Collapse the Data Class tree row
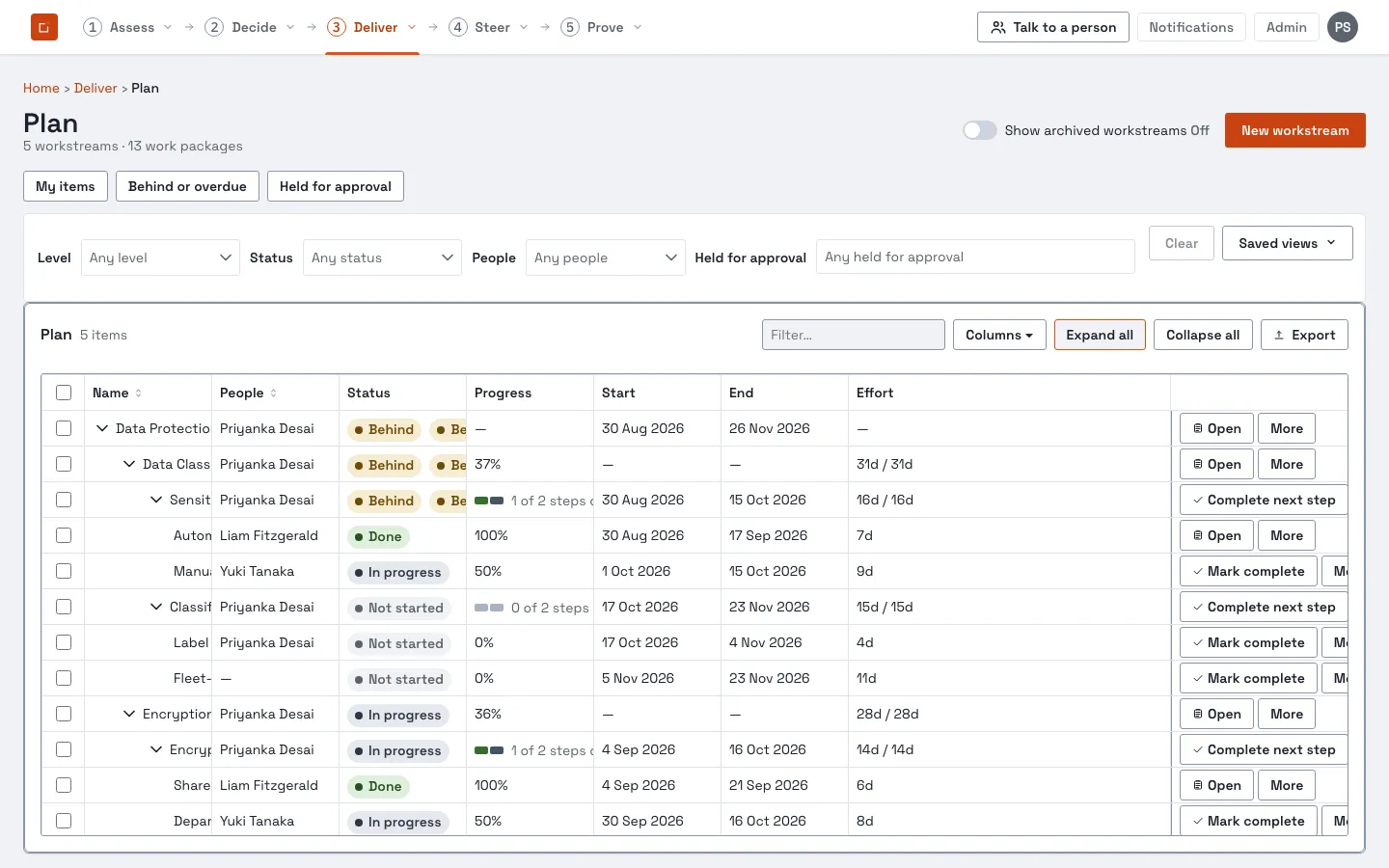Screen dimensions: 1389x868 129,464
